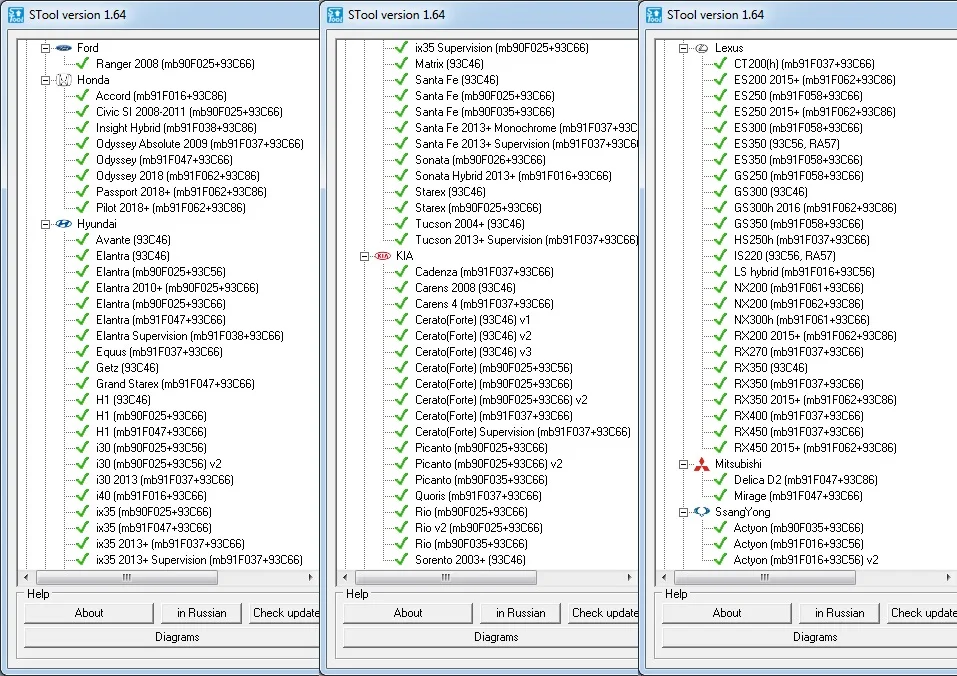Click horizontal scrollbar thumb in left window

126,577
